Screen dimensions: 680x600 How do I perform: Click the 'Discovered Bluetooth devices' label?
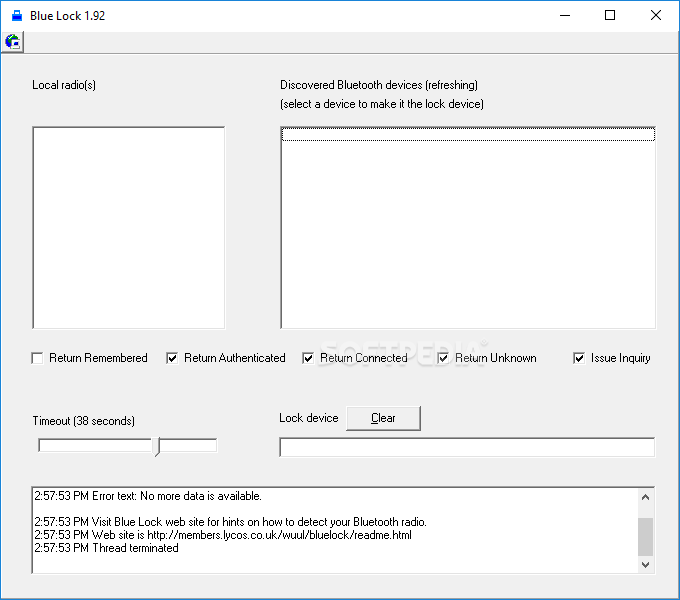379,85
